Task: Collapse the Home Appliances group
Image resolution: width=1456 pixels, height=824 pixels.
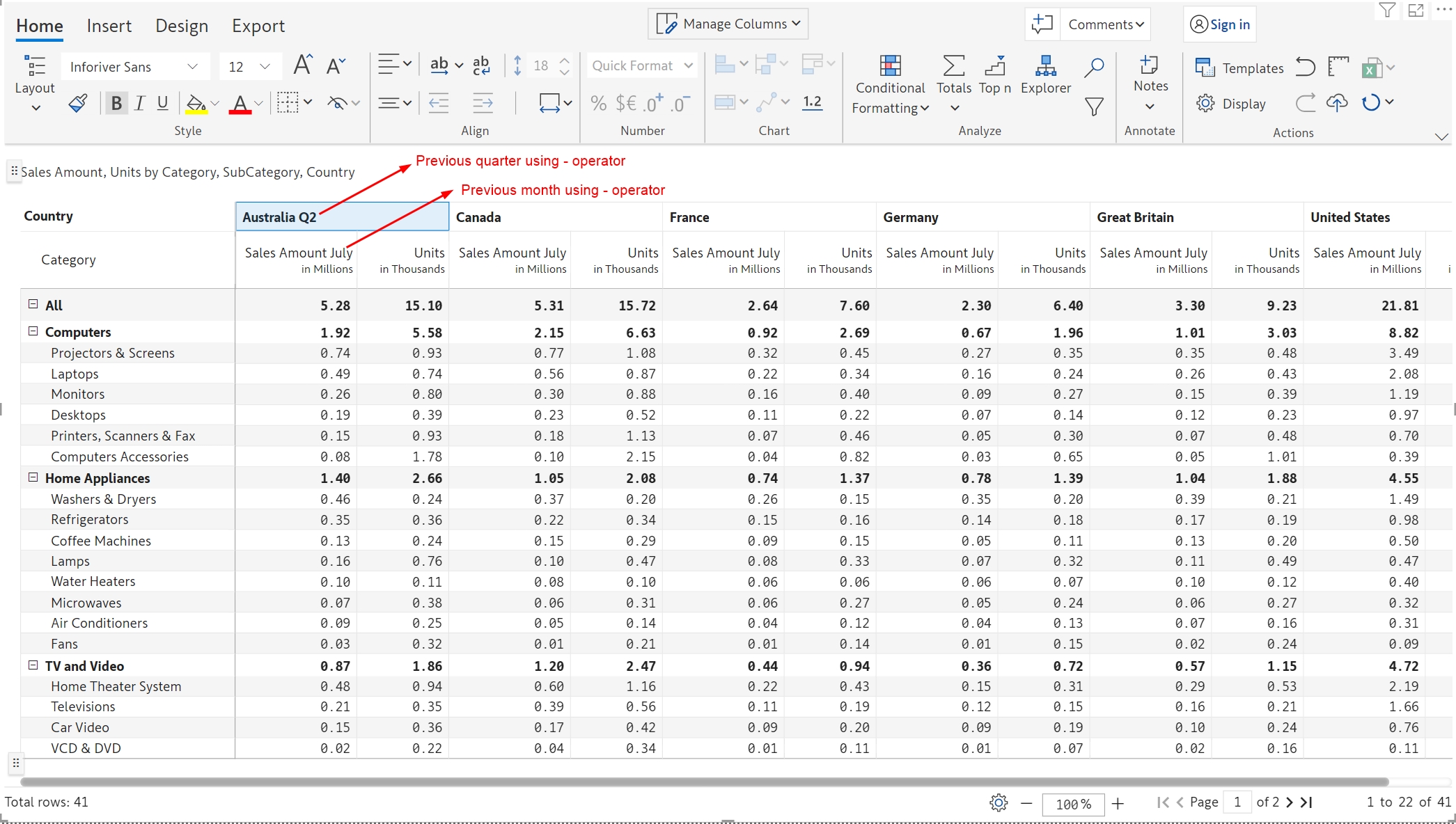Action: point(33,477)
